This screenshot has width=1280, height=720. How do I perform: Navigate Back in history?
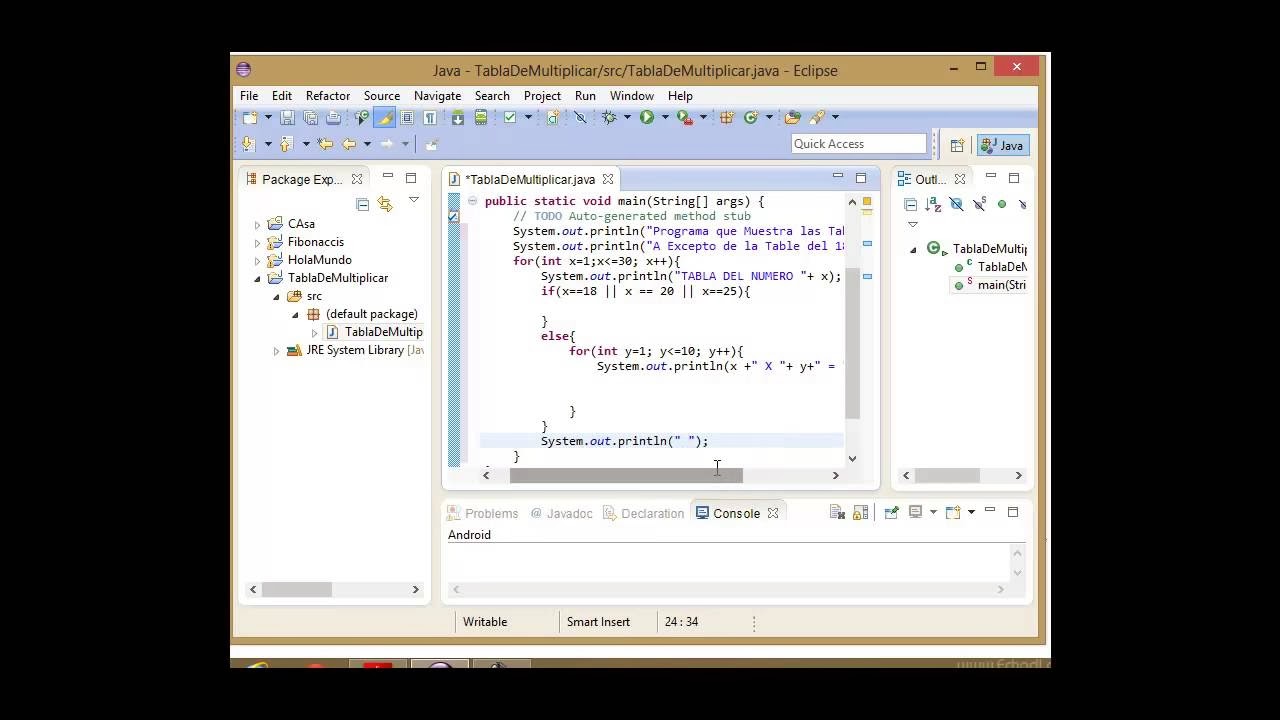click(349, 144)
